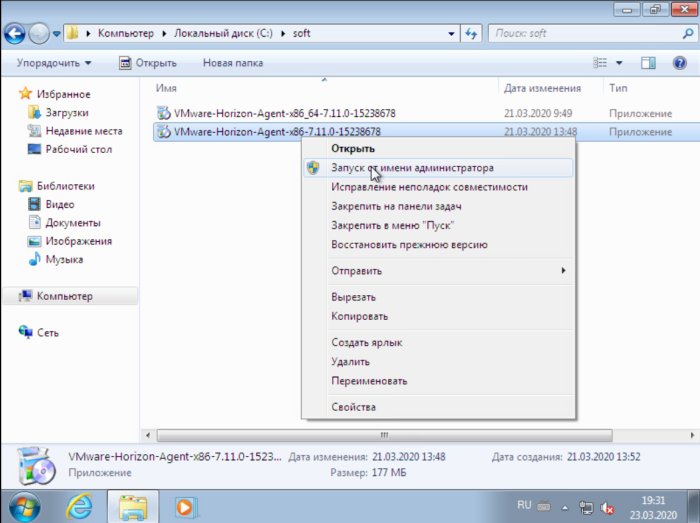Open the Музыка library
The width and height of the screenshot is (700, 523).
(56, 259)
